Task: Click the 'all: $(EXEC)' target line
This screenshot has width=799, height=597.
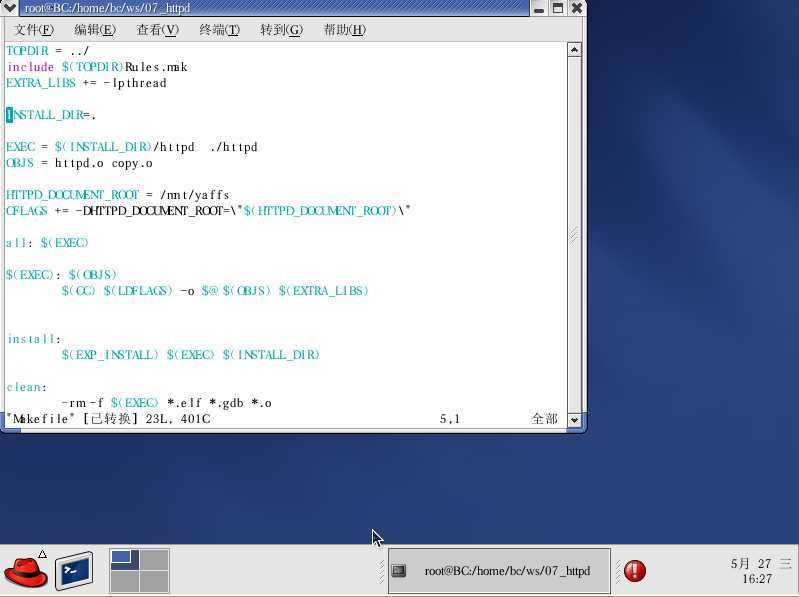Action: click(x=47, y=243)
